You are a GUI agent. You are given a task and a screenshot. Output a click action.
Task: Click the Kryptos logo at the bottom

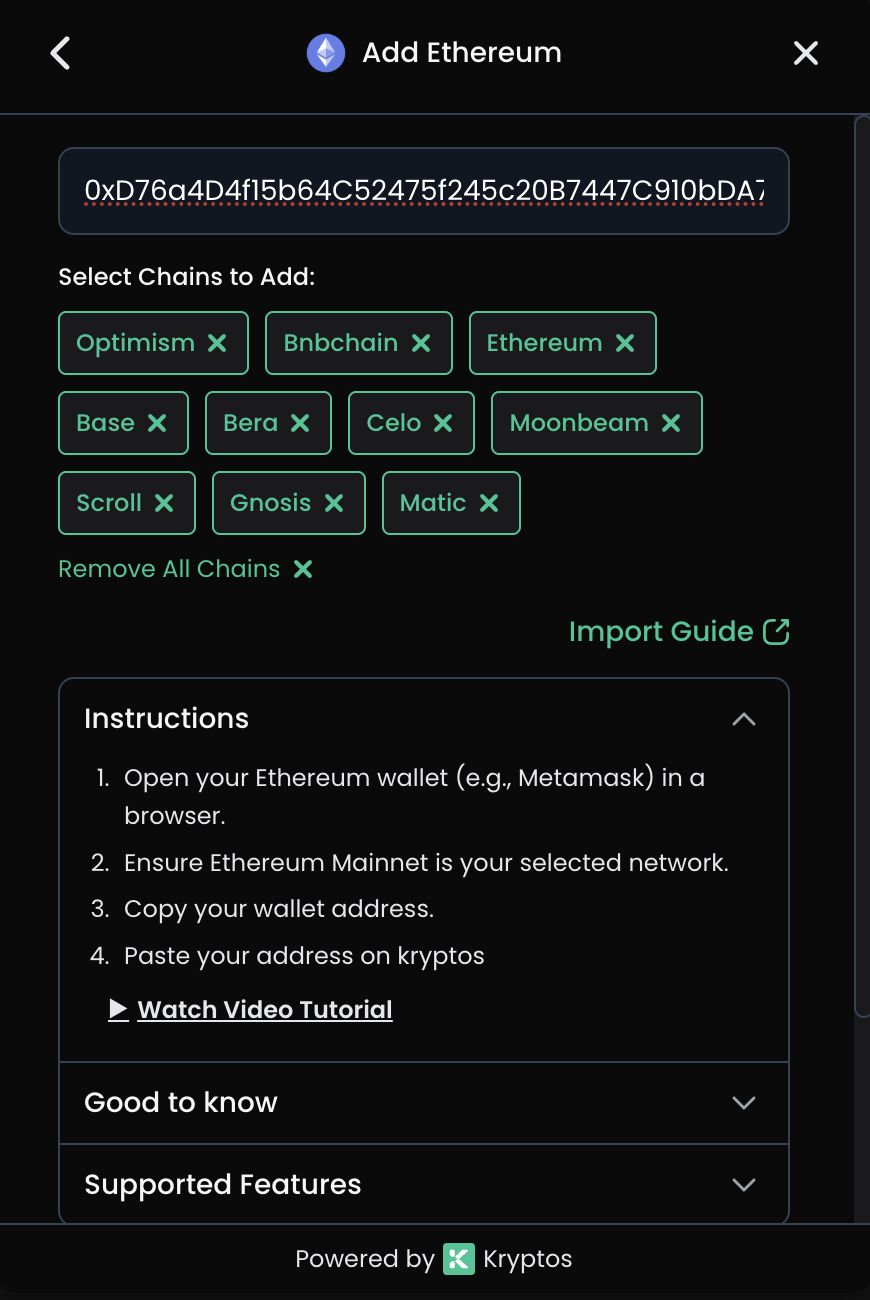[457, 1259]
